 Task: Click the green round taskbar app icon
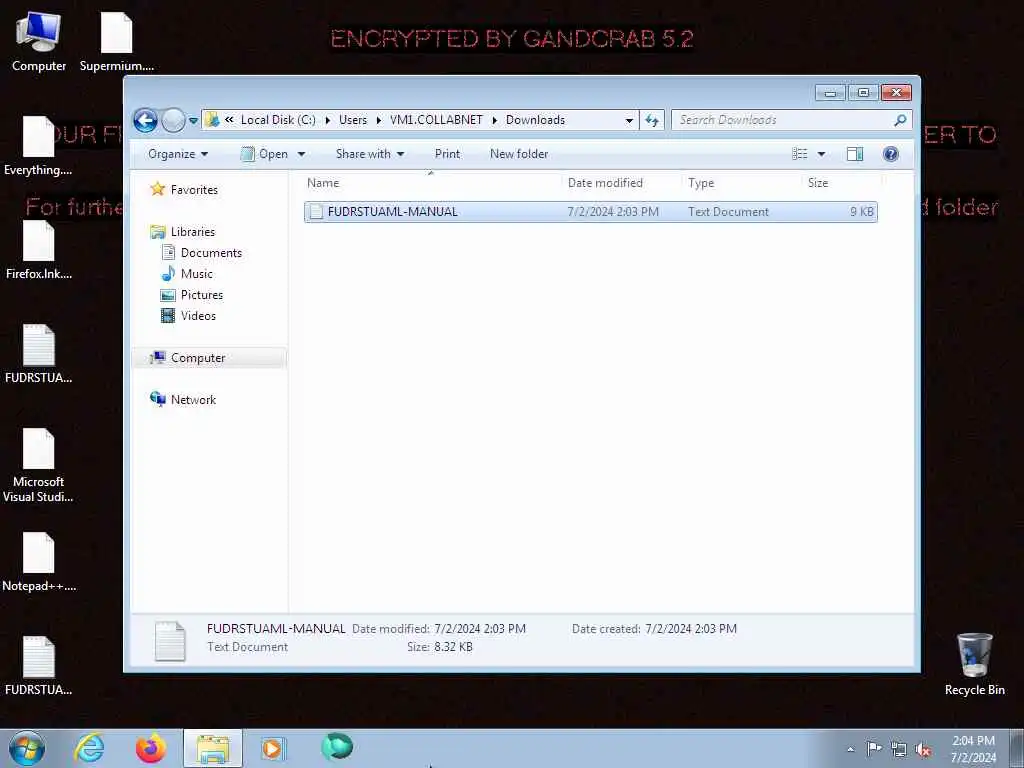(x=337, y=747)
